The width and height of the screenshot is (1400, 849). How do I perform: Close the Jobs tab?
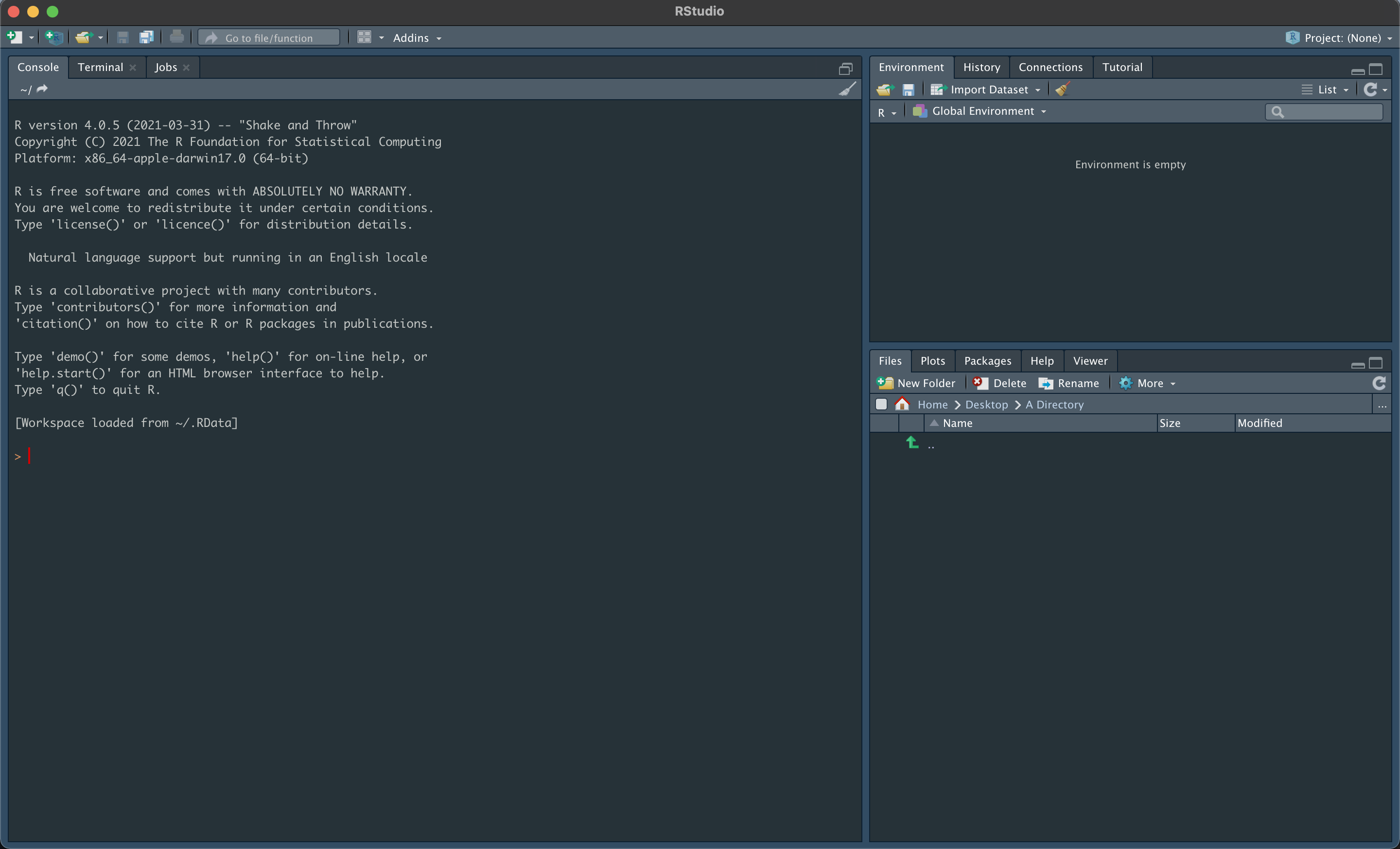click(x=186, y=68)
